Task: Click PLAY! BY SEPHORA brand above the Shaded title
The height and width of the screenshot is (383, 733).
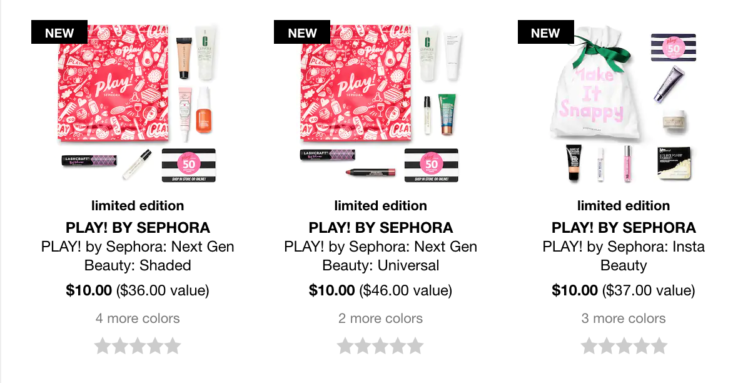Action: (x=137, y=228)
